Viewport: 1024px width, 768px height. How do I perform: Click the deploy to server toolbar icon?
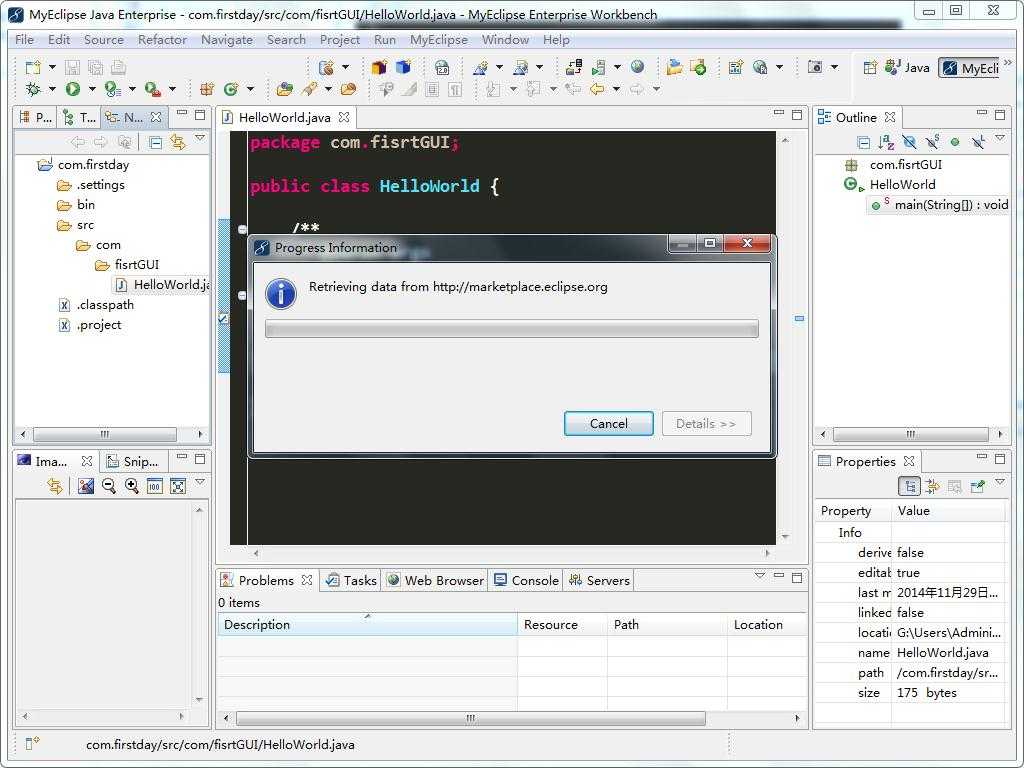[x=574, y=67]
